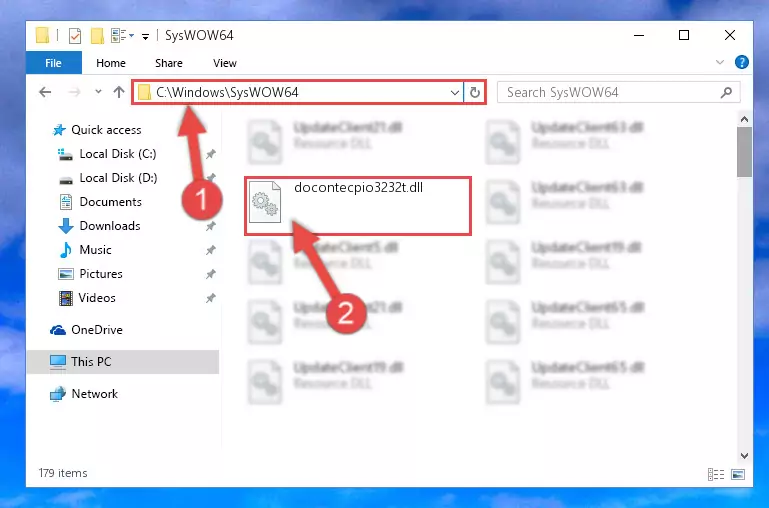Go back with the Back arrow
Image resolution: width=769 pixels, height=508 pixels.
pyautogui.click(x=45, y=92)
